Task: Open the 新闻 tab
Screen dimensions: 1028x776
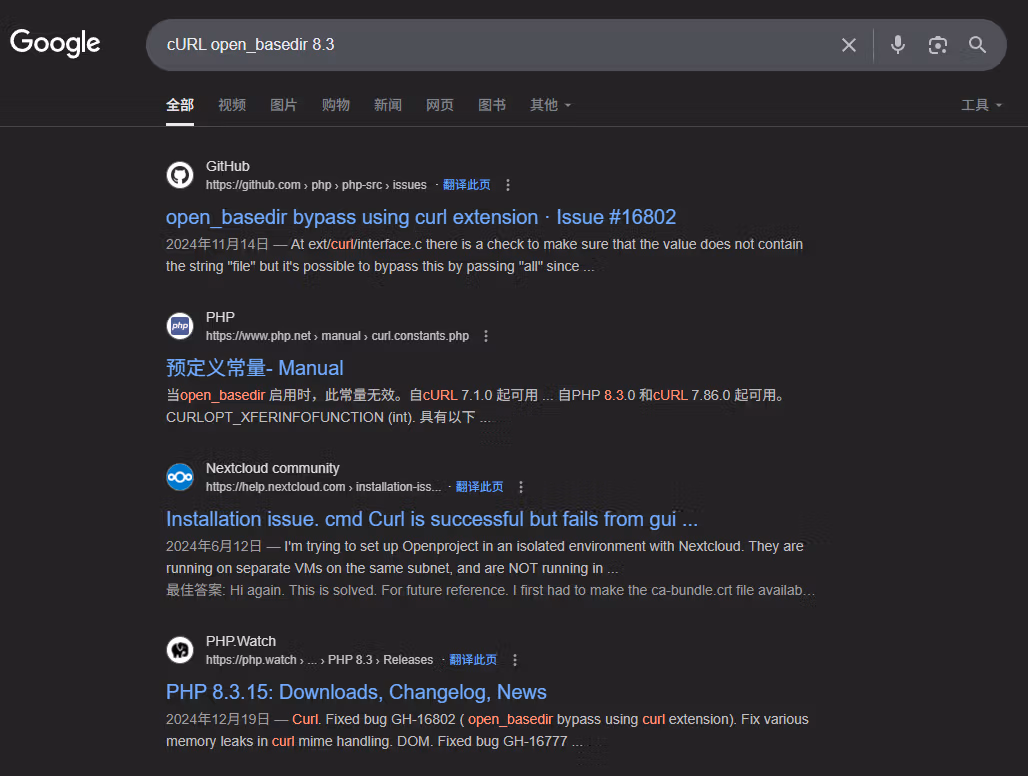Action: point(387,105)
